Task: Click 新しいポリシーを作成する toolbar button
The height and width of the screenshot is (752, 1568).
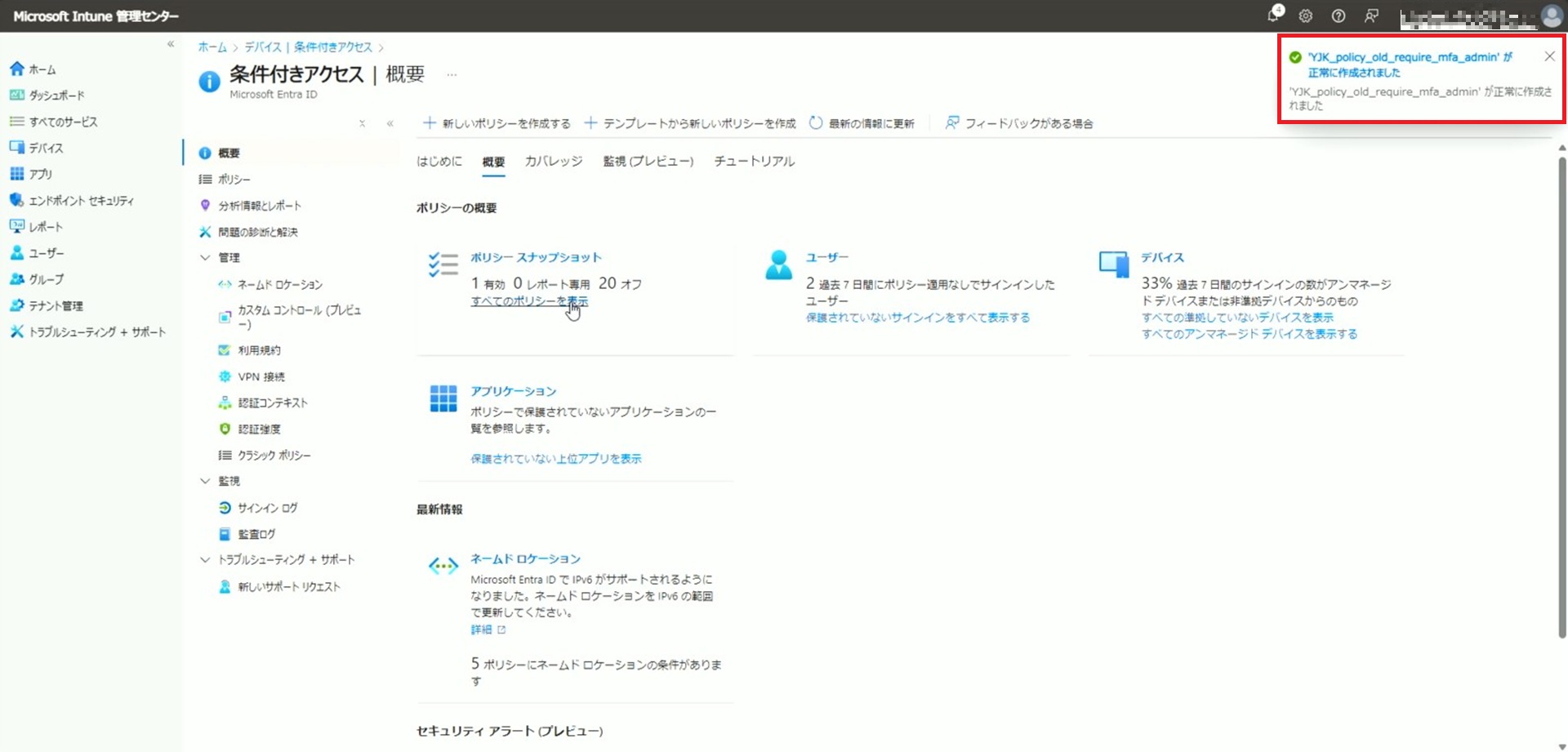Action: [497, 123]
